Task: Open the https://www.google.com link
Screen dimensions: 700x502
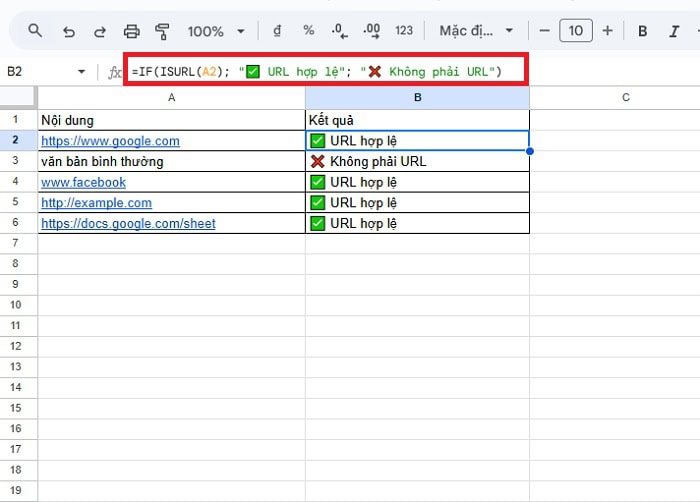Action: (110, 141)
